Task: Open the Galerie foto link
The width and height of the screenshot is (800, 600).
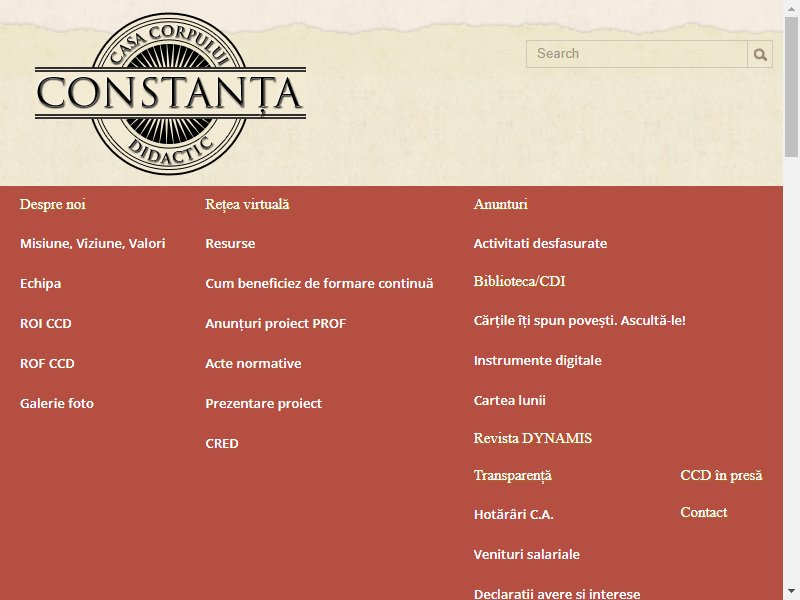Action: (x=57, y=404)
